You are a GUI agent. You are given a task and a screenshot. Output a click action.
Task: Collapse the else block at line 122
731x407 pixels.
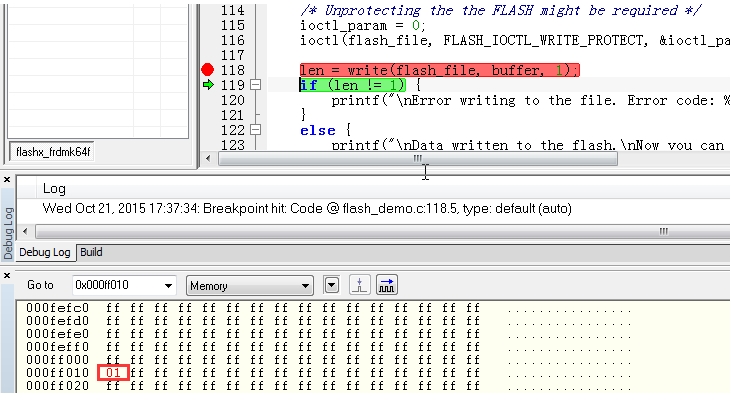[256, 131]
